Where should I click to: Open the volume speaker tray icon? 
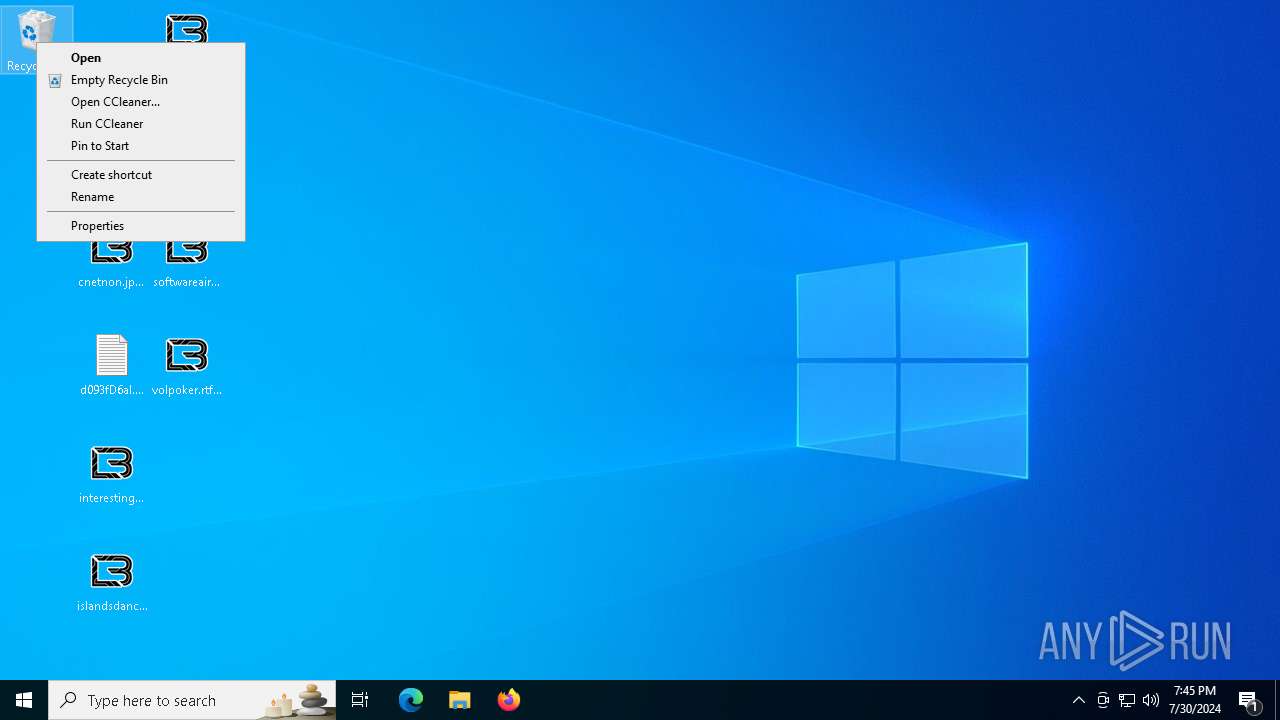[x=1151, y=700]
